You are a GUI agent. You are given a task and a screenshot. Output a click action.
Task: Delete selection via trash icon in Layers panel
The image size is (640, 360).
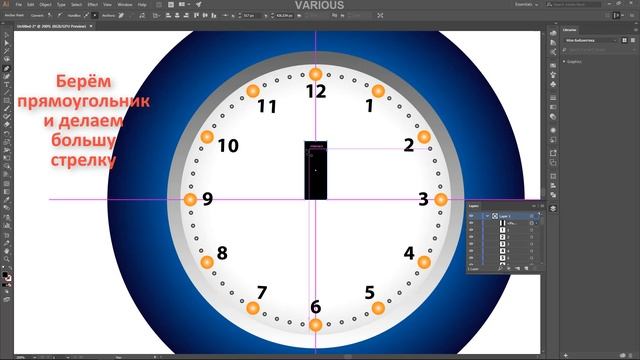(535, 269)
